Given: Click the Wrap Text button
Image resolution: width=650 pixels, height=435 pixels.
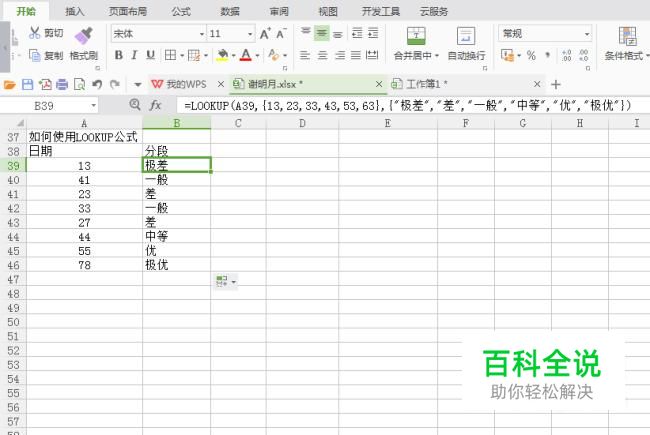Looking at the screenshot, I should pyautogui.click(x=466, y=44).
